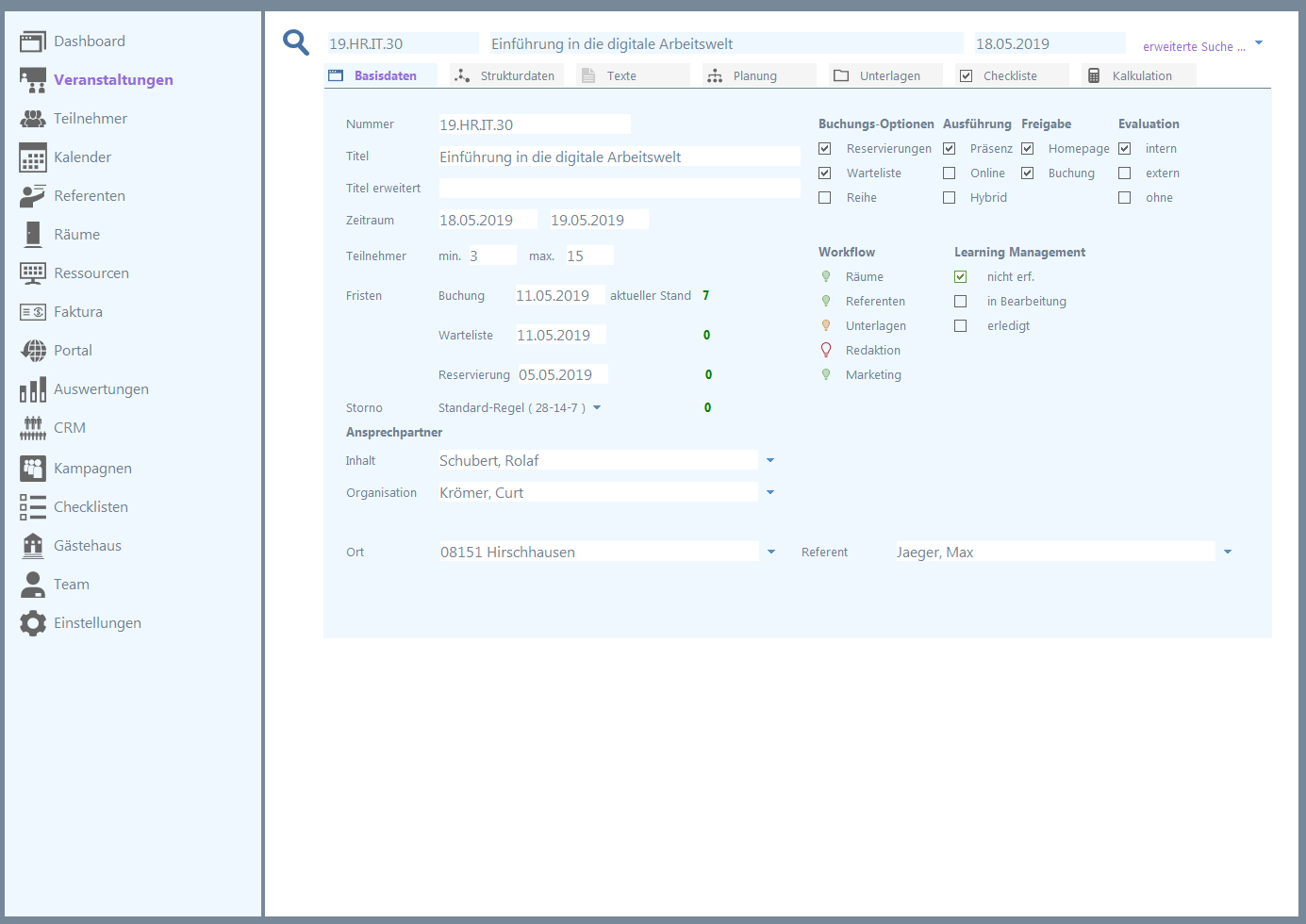This screenshot has height=924, width=1306.
Task: Toggle the Homepage release checkbox
Action: point(1028,149)
